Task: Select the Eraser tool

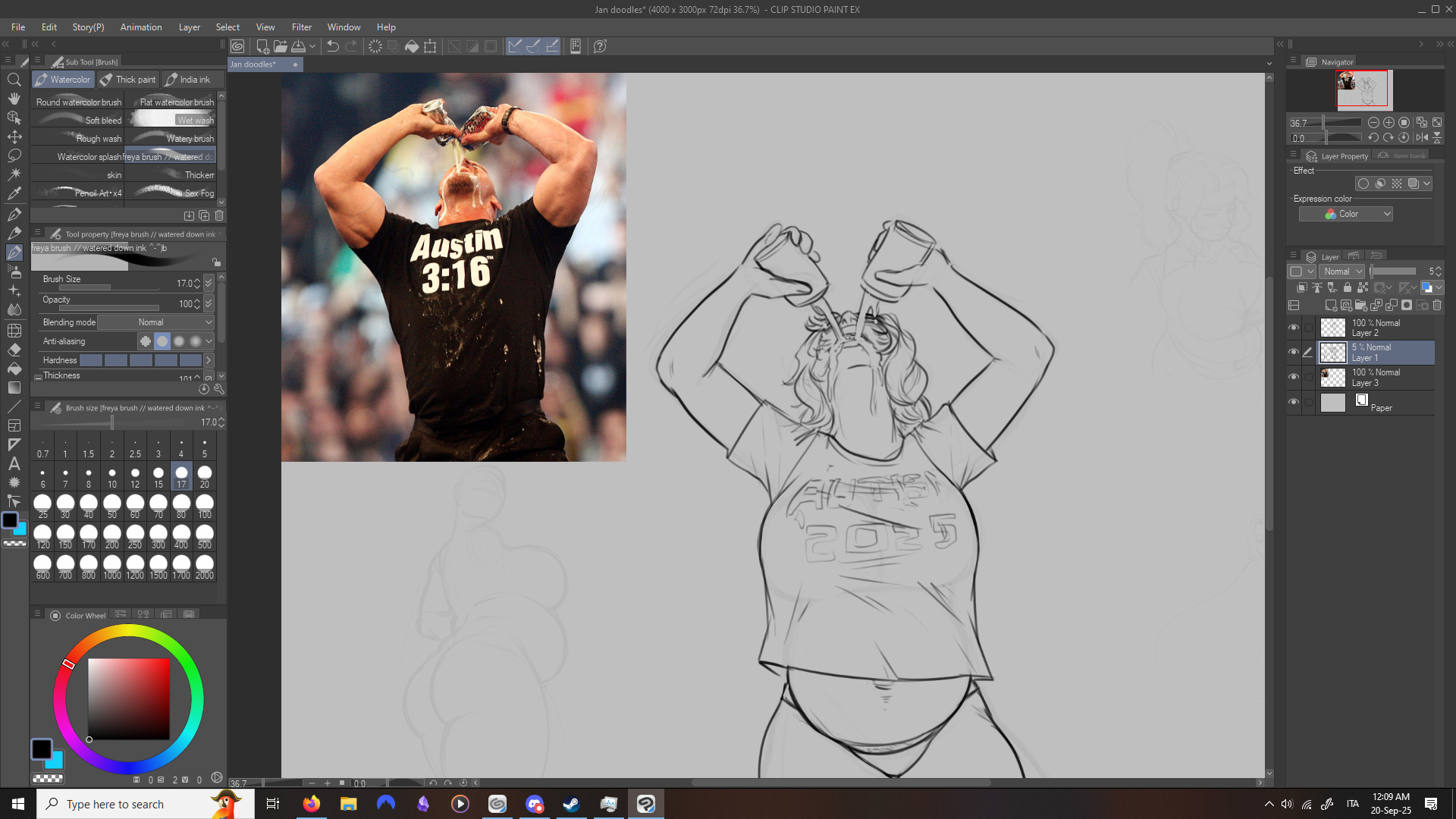Action: click(x=14, y=350)
